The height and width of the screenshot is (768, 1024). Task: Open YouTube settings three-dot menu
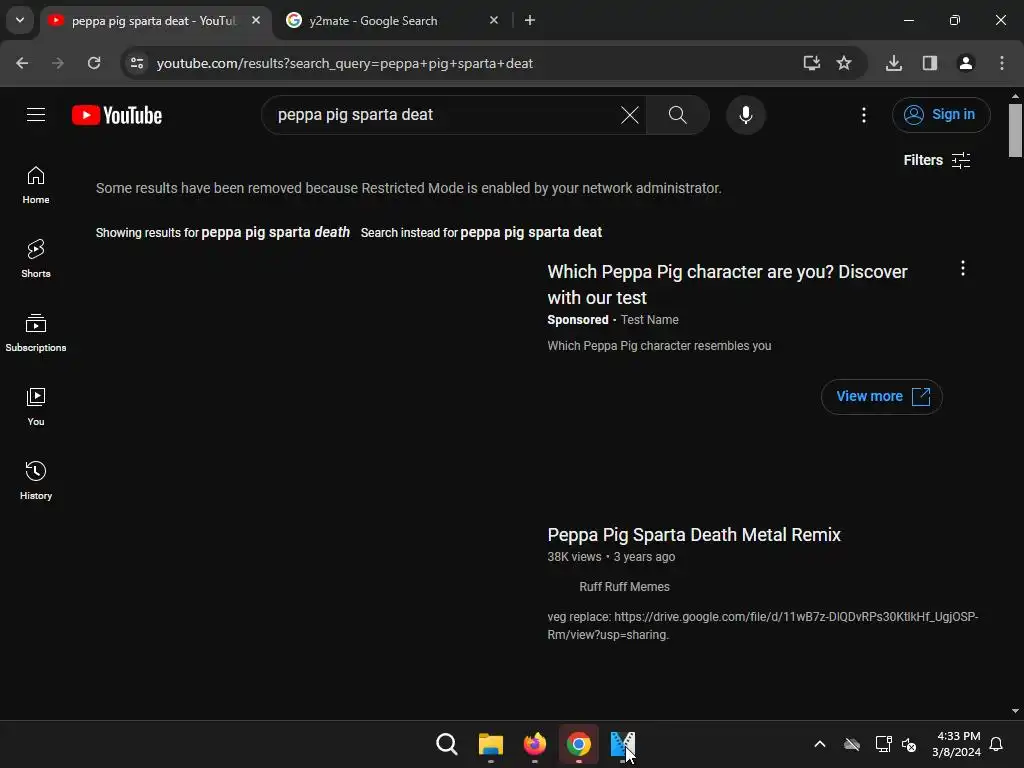[x=863, y=115]
